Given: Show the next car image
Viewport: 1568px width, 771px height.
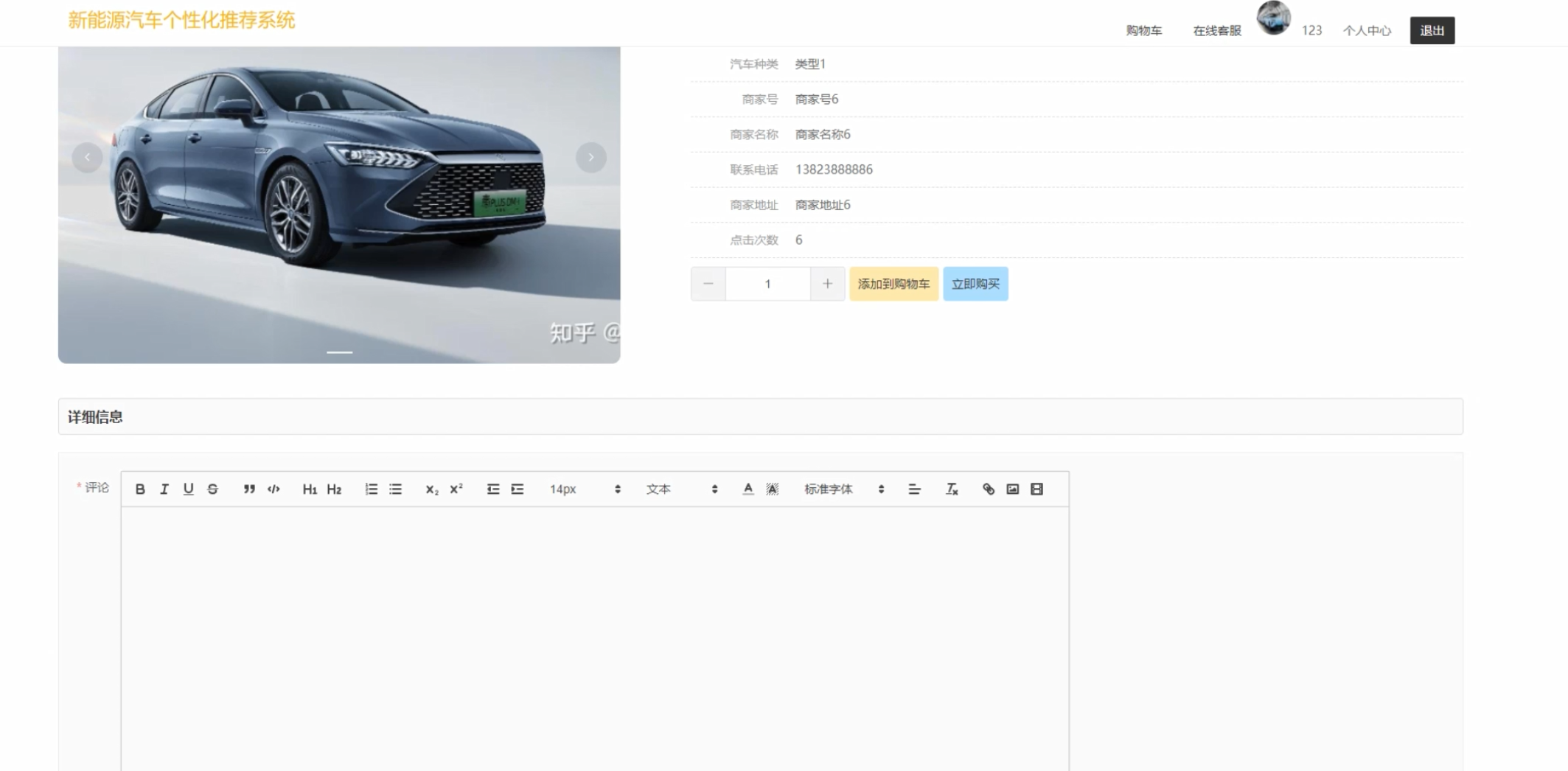Looking at the screenshot, I should 590,157.
